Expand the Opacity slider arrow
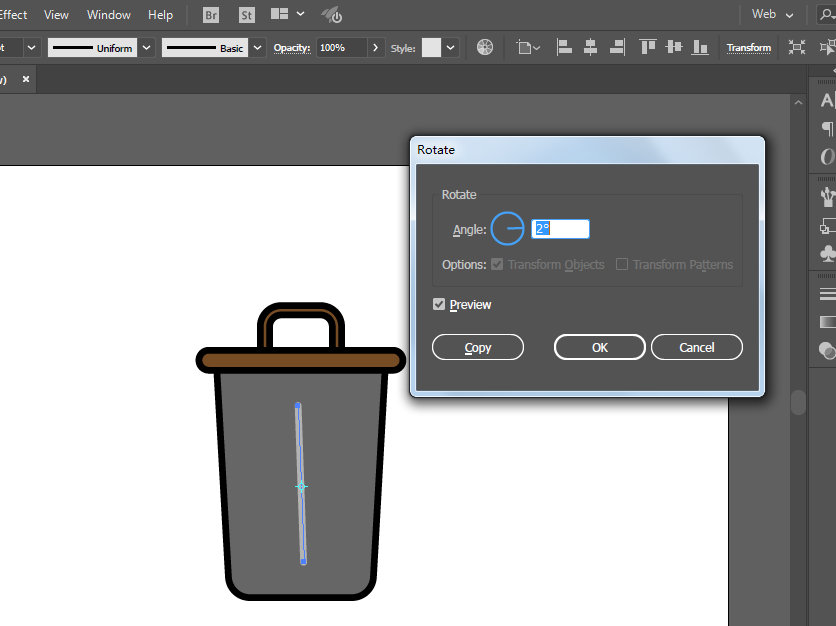Image resolution: width=836 pixels, height=626 pixels. click(375, 48)
